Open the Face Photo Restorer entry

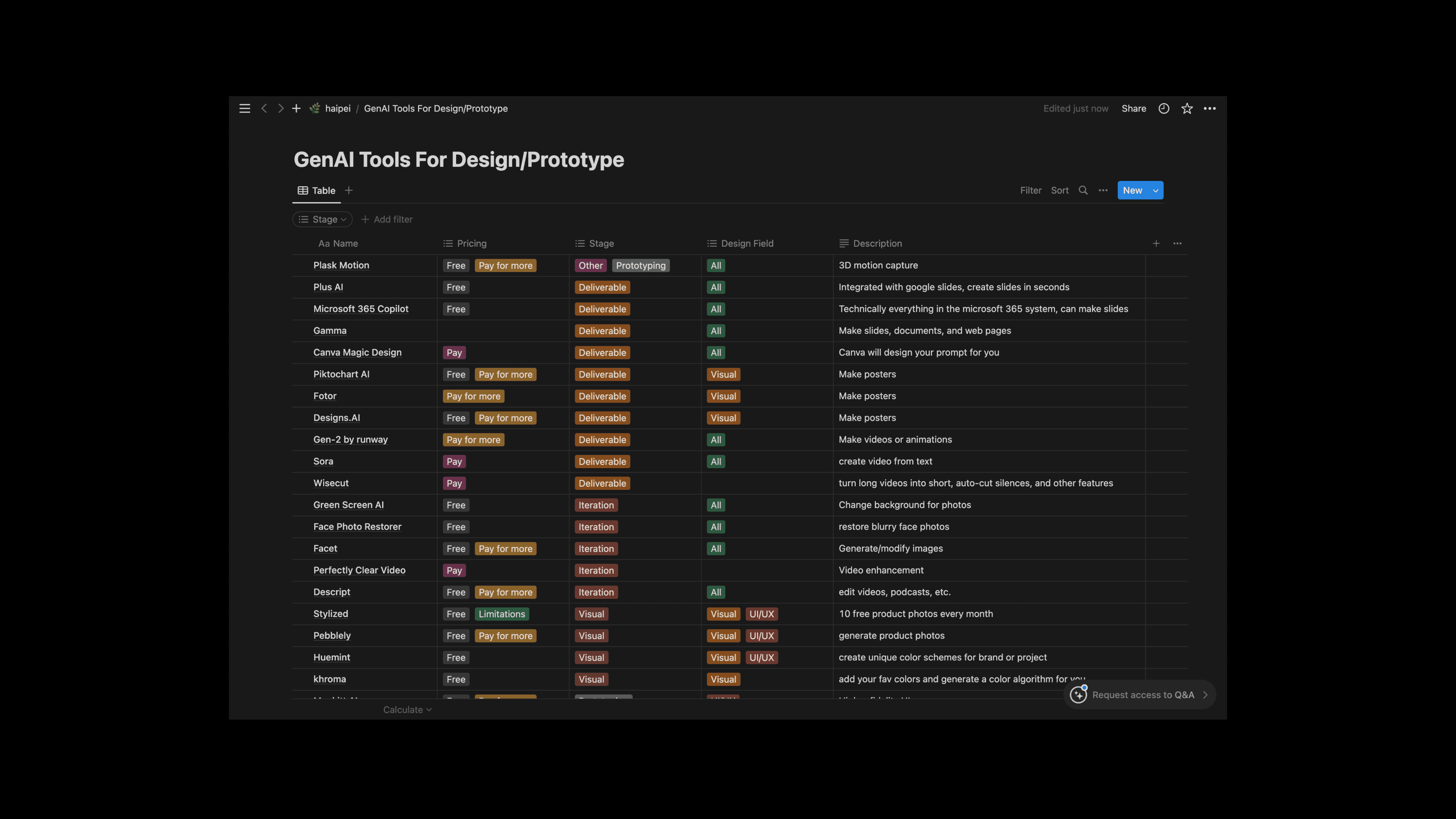click(x=357, y=526)
